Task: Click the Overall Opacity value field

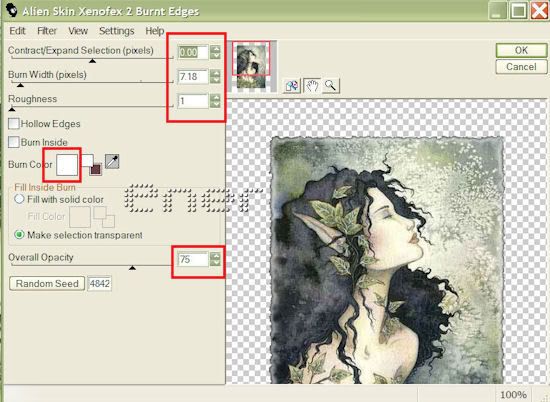Action: click(193, 259)
